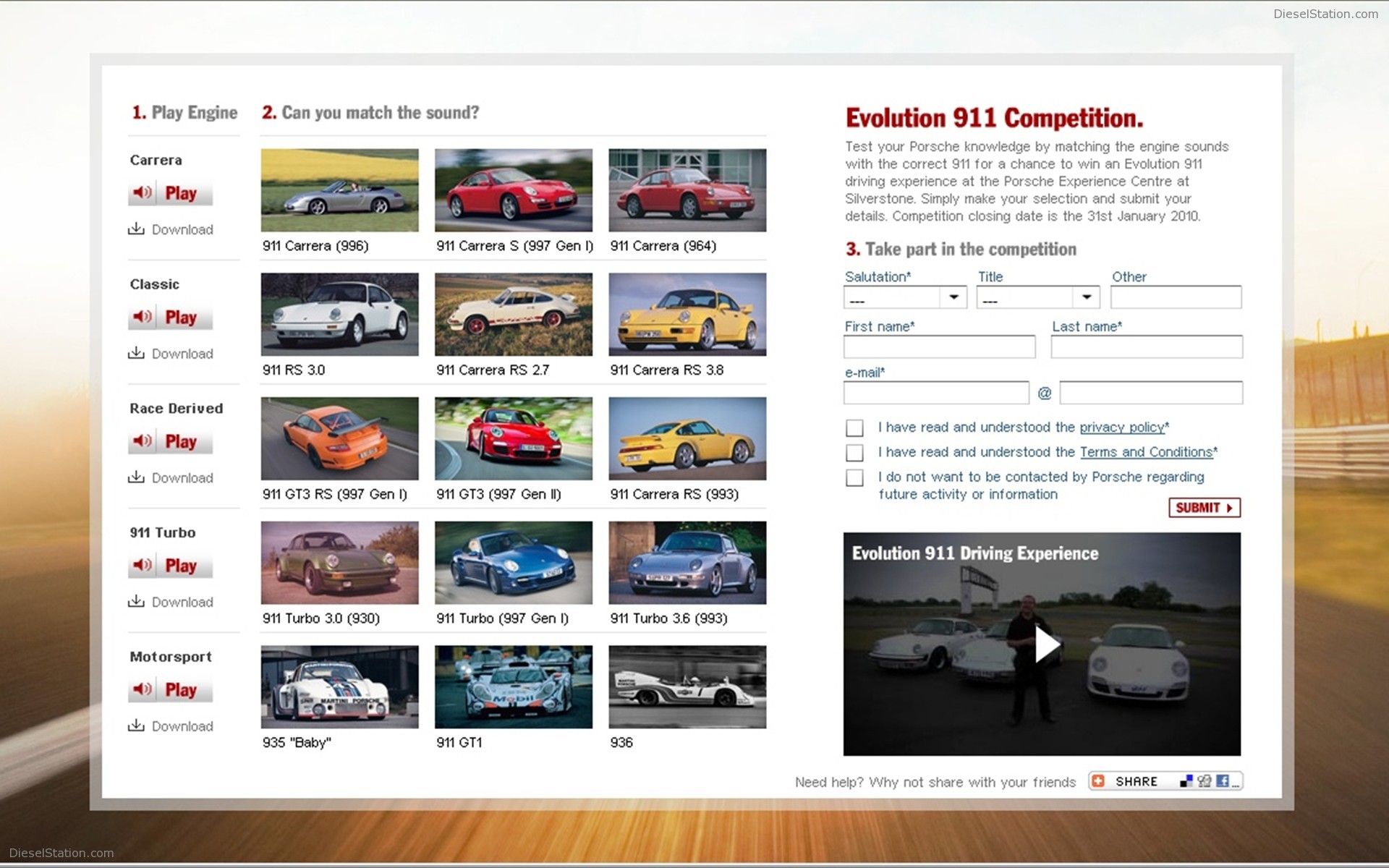Play the Motorsport engine sound
This screenshot has height=868, width=1389.
(171, 690)
